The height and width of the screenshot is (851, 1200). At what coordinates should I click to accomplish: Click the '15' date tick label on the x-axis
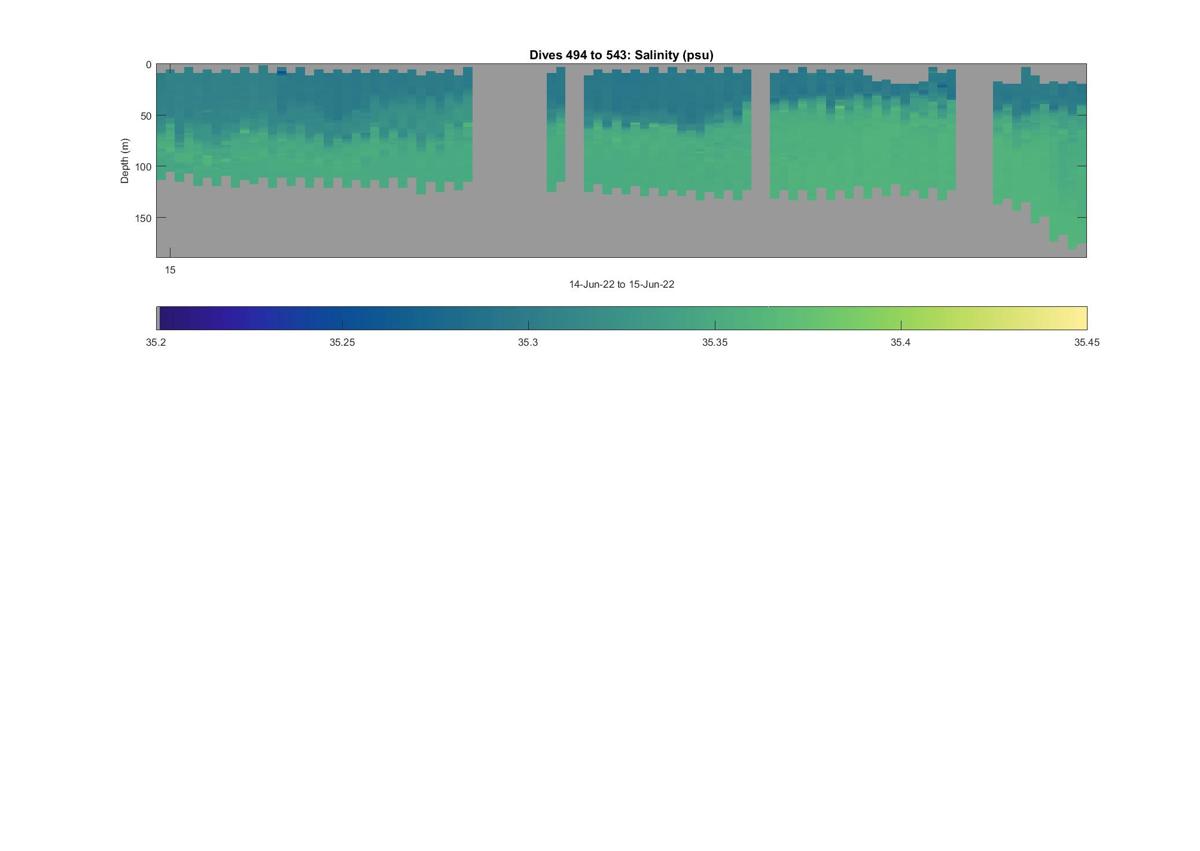(x=170, y=270)
